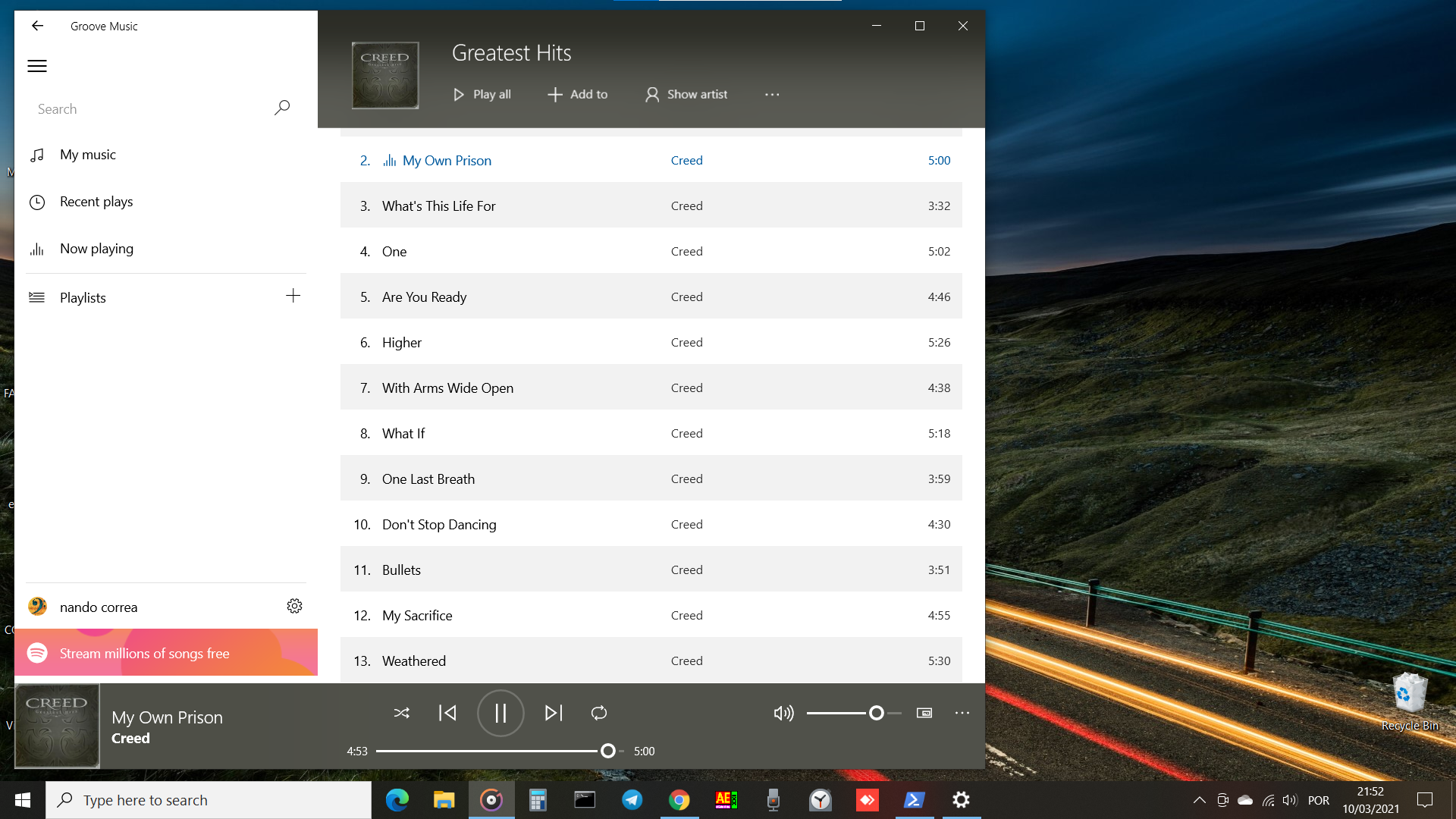The width and height of the screenshot is (1456, 819).
Task: Click taskbar Type here to search box
Action: [209, 800]
